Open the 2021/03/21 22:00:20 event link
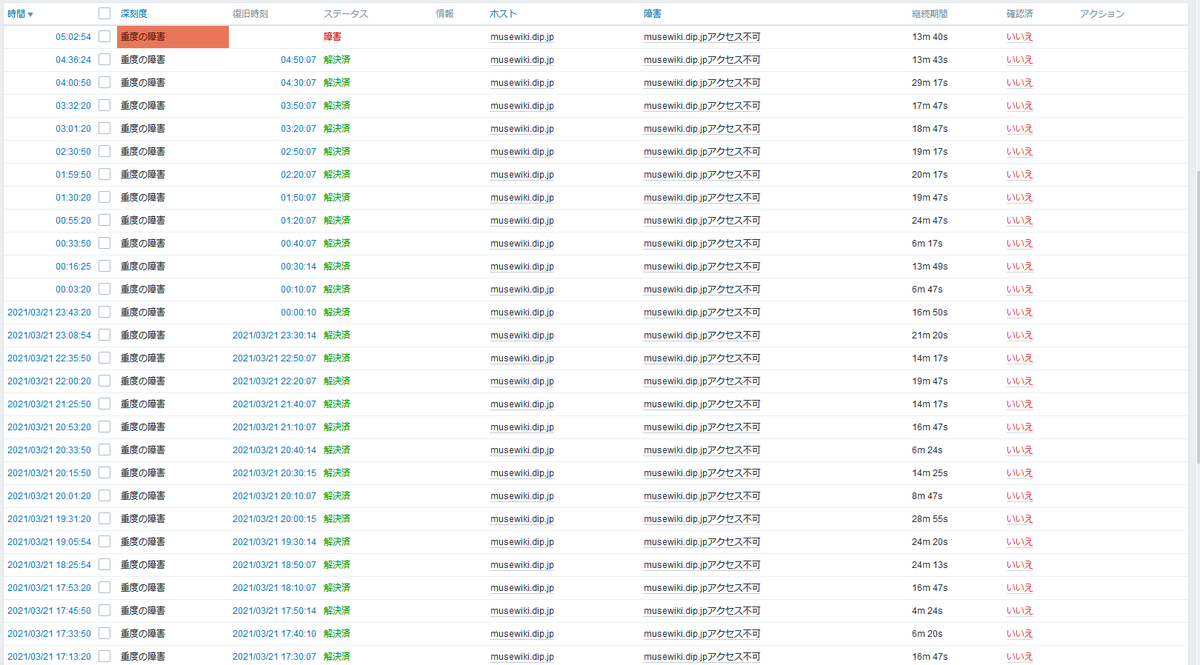The image size is (1200, 665). pos(49,382)
